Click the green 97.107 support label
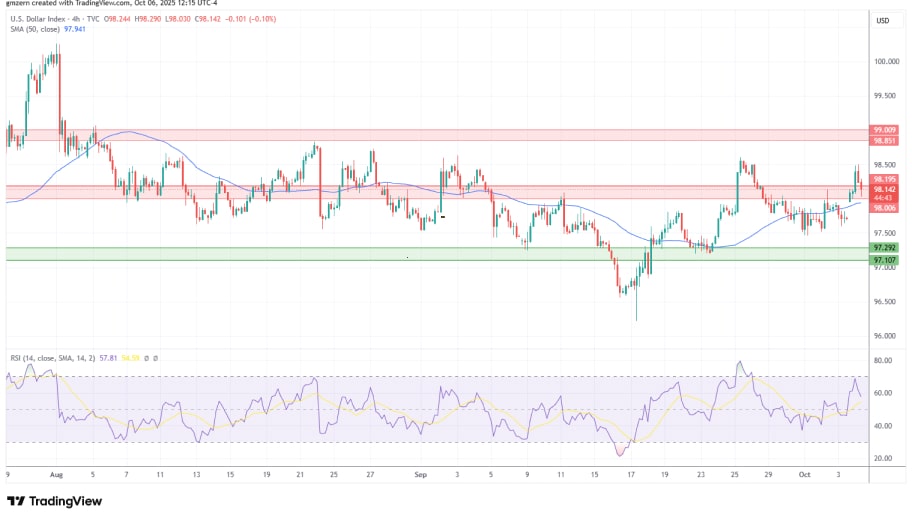912x513 pixels. pyautogui.click(x=884, y=259)
